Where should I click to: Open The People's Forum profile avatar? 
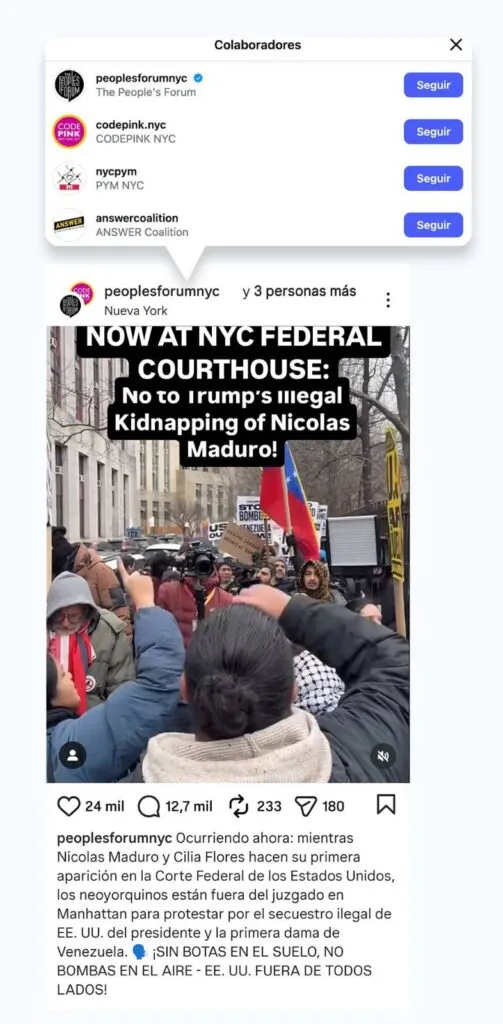[x=69, y=85]
